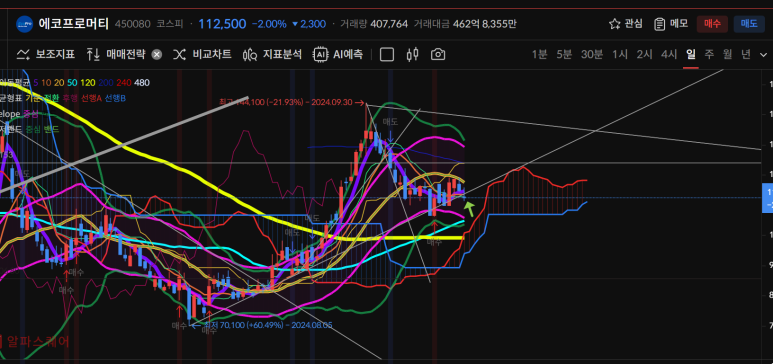Toggle the 480-day moving average legend
Image resolution: width=773 pixels, height=364 pixels.
point(141,83)
